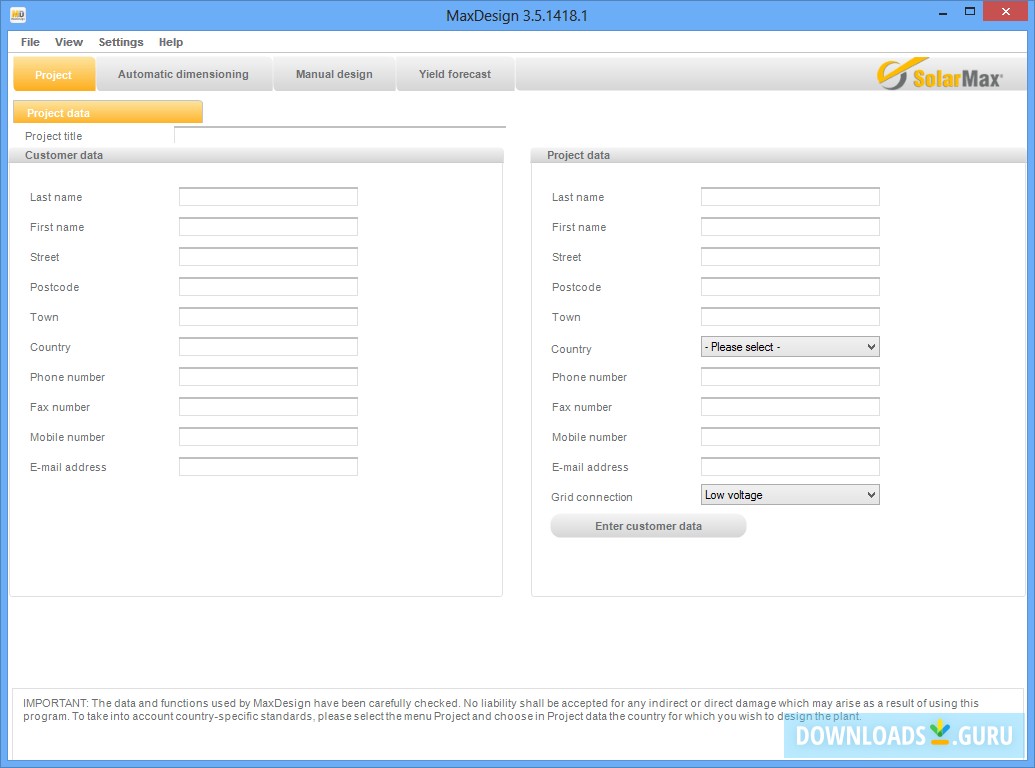Click the Customer data Mobile number field
This screenshot has height=768, width=1035.
coord(268,437)
